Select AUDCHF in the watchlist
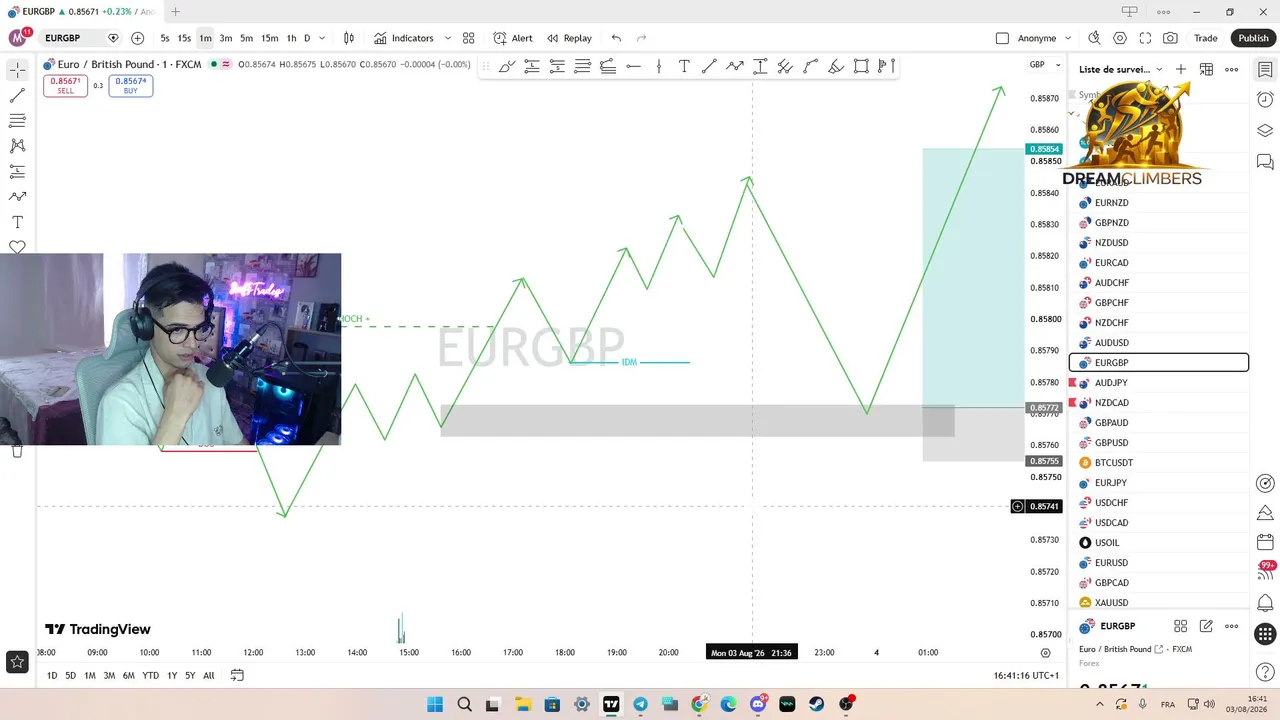The width and height of the screenshot is (1280, 720). pyautogui.click(x=1159, y=283)
